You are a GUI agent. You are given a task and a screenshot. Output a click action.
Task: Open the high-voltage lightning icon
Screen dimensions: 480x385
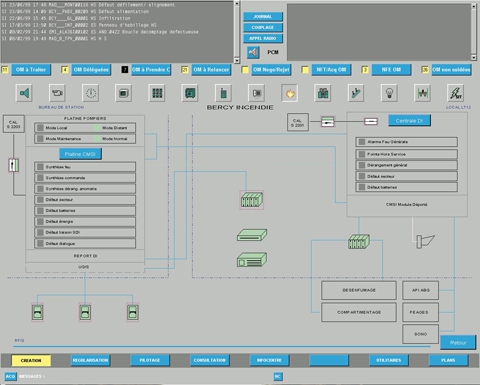coord(455,93)
